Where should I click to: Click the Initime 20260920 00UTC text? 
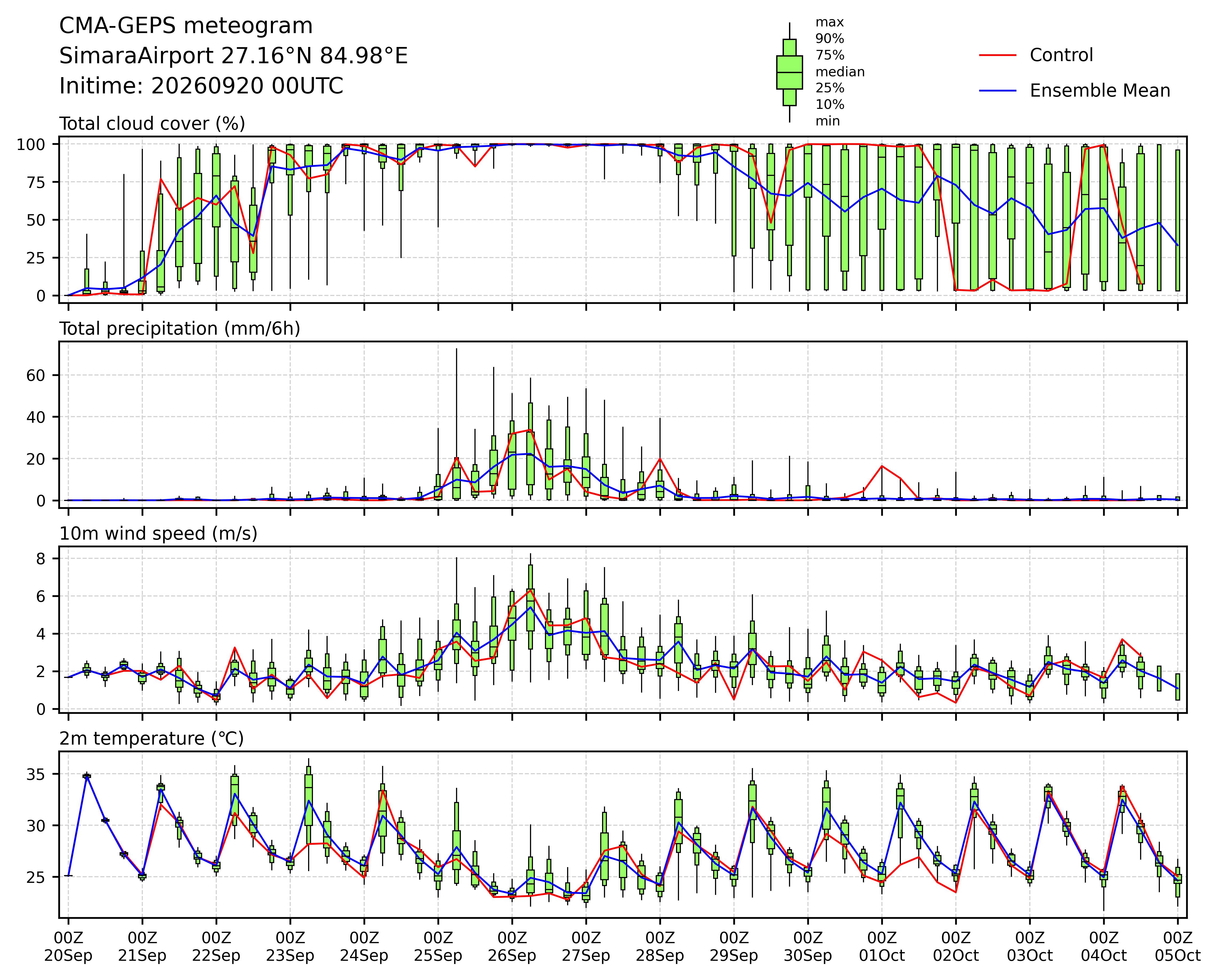[x=201, y=86]
